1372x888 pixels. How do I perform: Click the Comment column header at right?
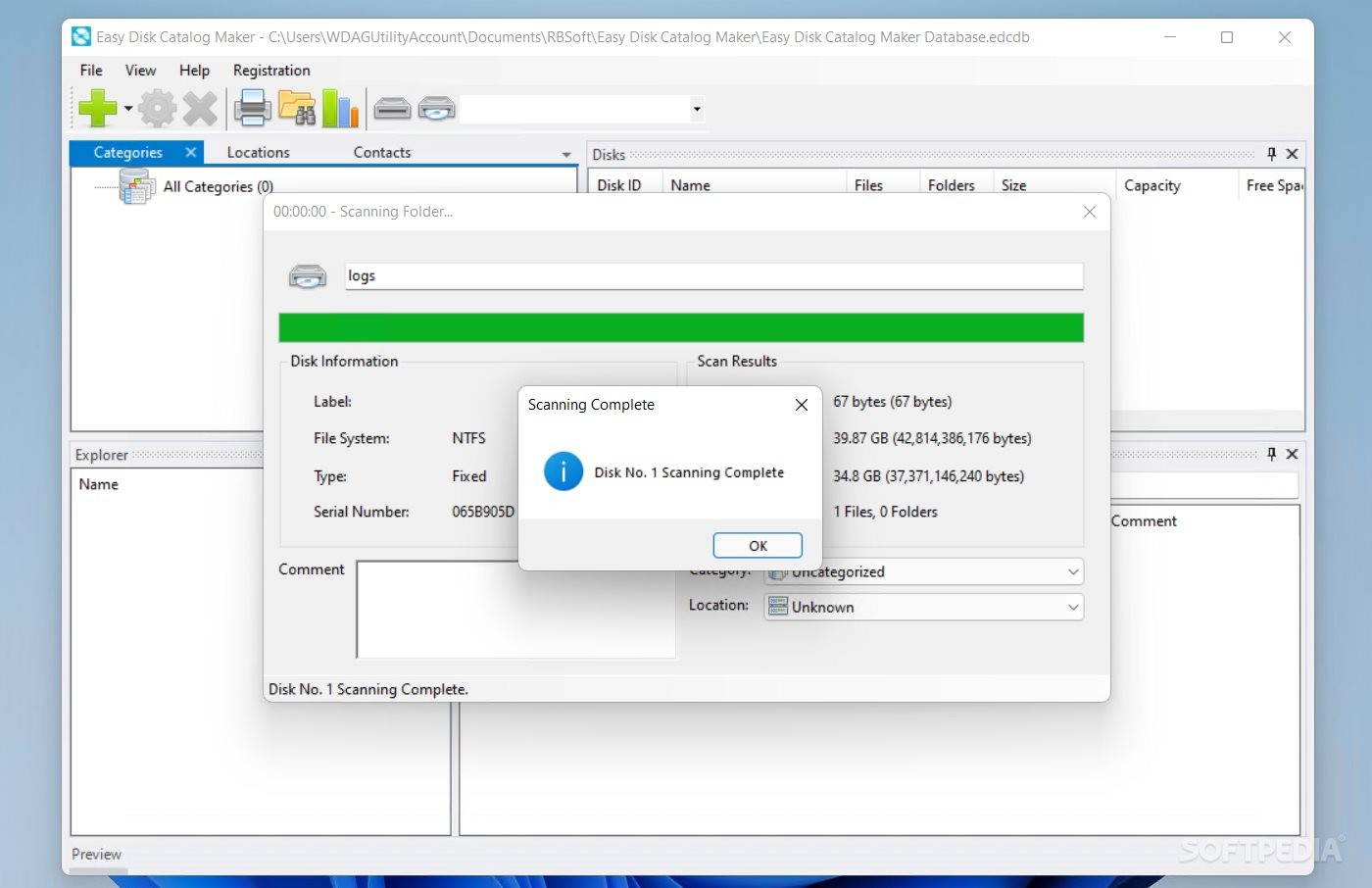(1144, 521)
